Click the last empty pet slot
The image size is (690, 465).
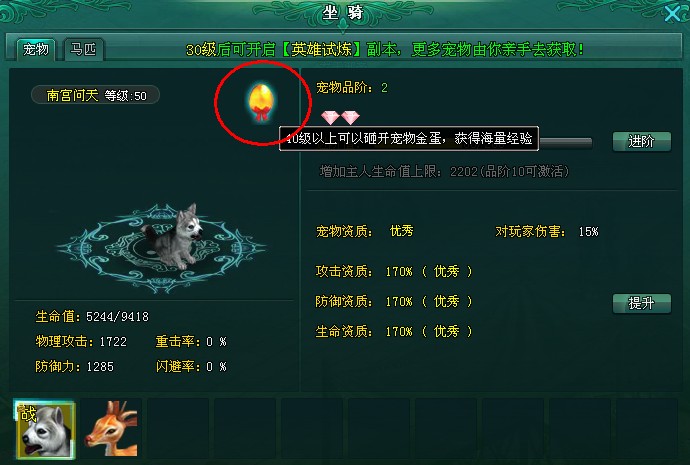[647, 429]
